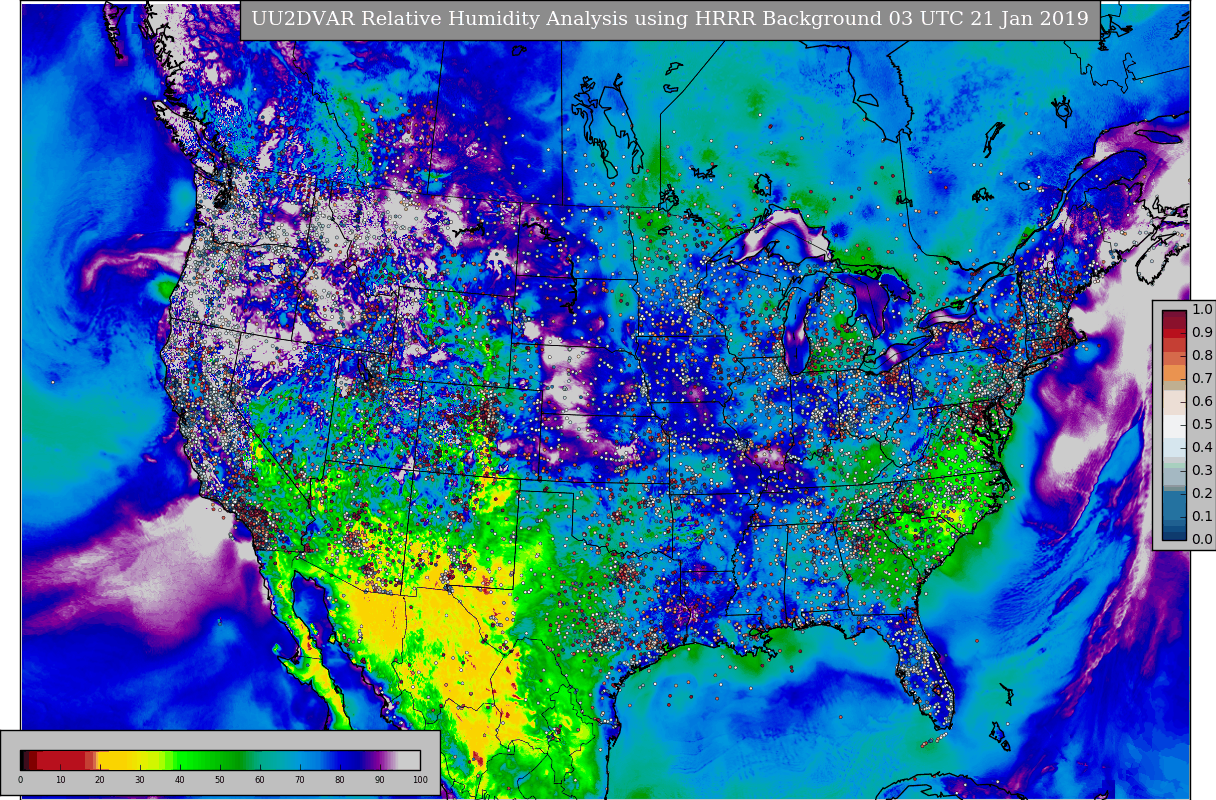This screenshot has height=800, width=1216.
Task: Click the 70 tick label on humidity colorbar
Action: (300, 779)
